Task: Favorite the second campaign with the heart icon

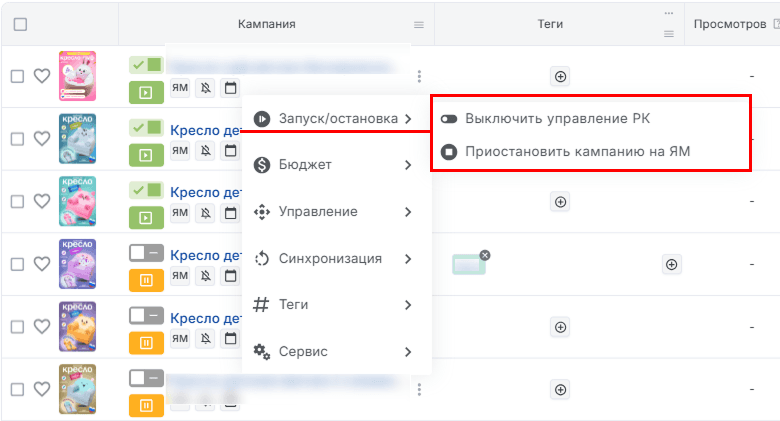Action: pos(42,139)
